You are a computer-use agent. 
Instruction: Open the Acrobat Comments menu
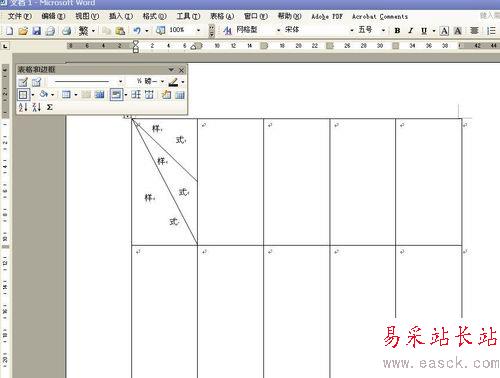point(380,16)
